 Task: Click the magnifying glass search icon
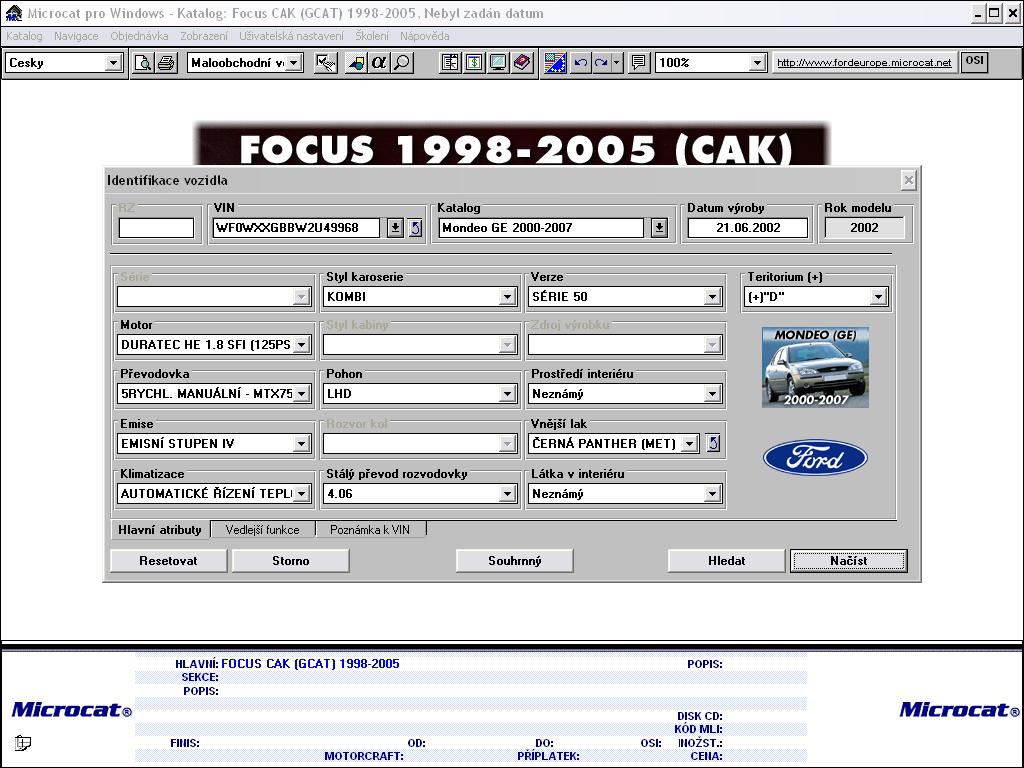click(x=402, y=63)
